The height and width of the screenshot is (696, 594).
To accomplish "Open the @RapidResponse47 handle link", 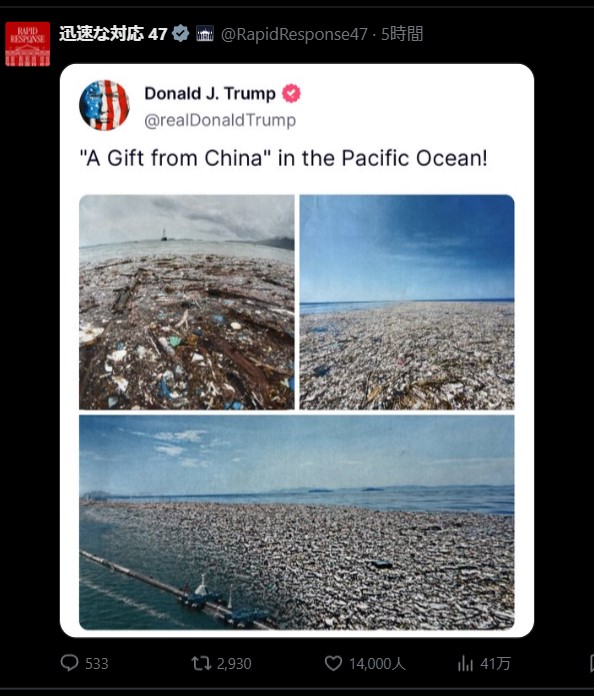I will tap(294, 34).
